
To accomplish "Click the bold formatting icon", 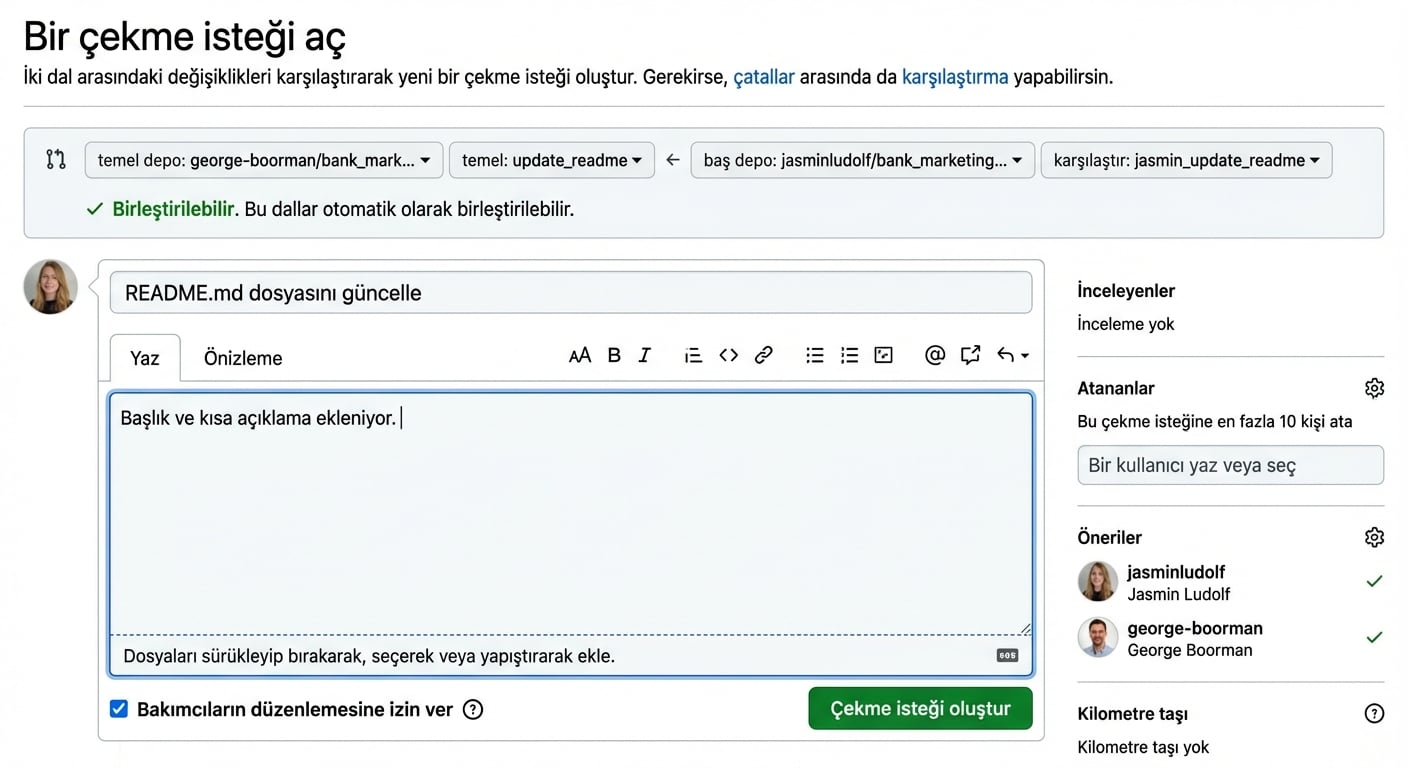I will (614, 355).
